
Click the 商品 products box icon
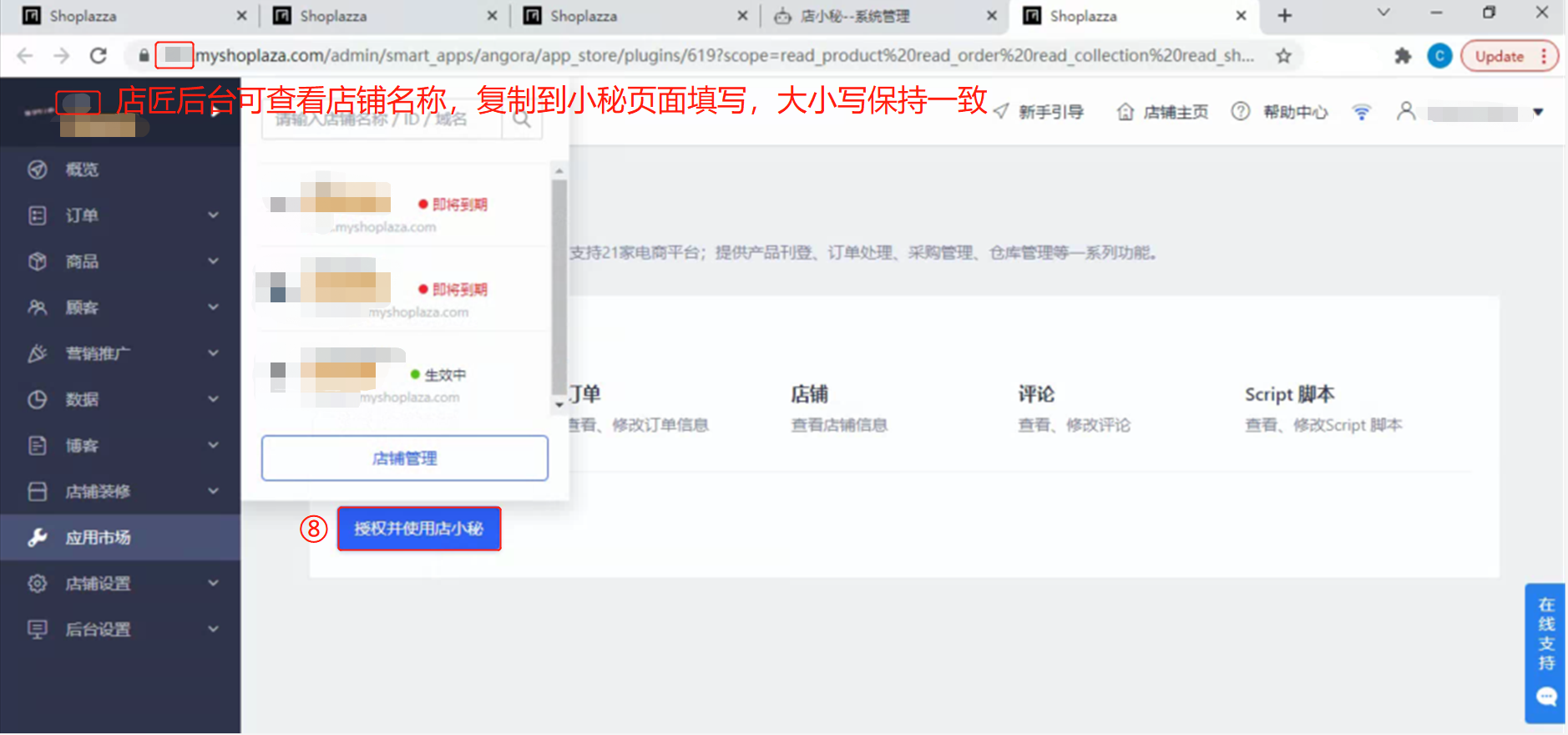pyautogui.click(x=38, y=261)
